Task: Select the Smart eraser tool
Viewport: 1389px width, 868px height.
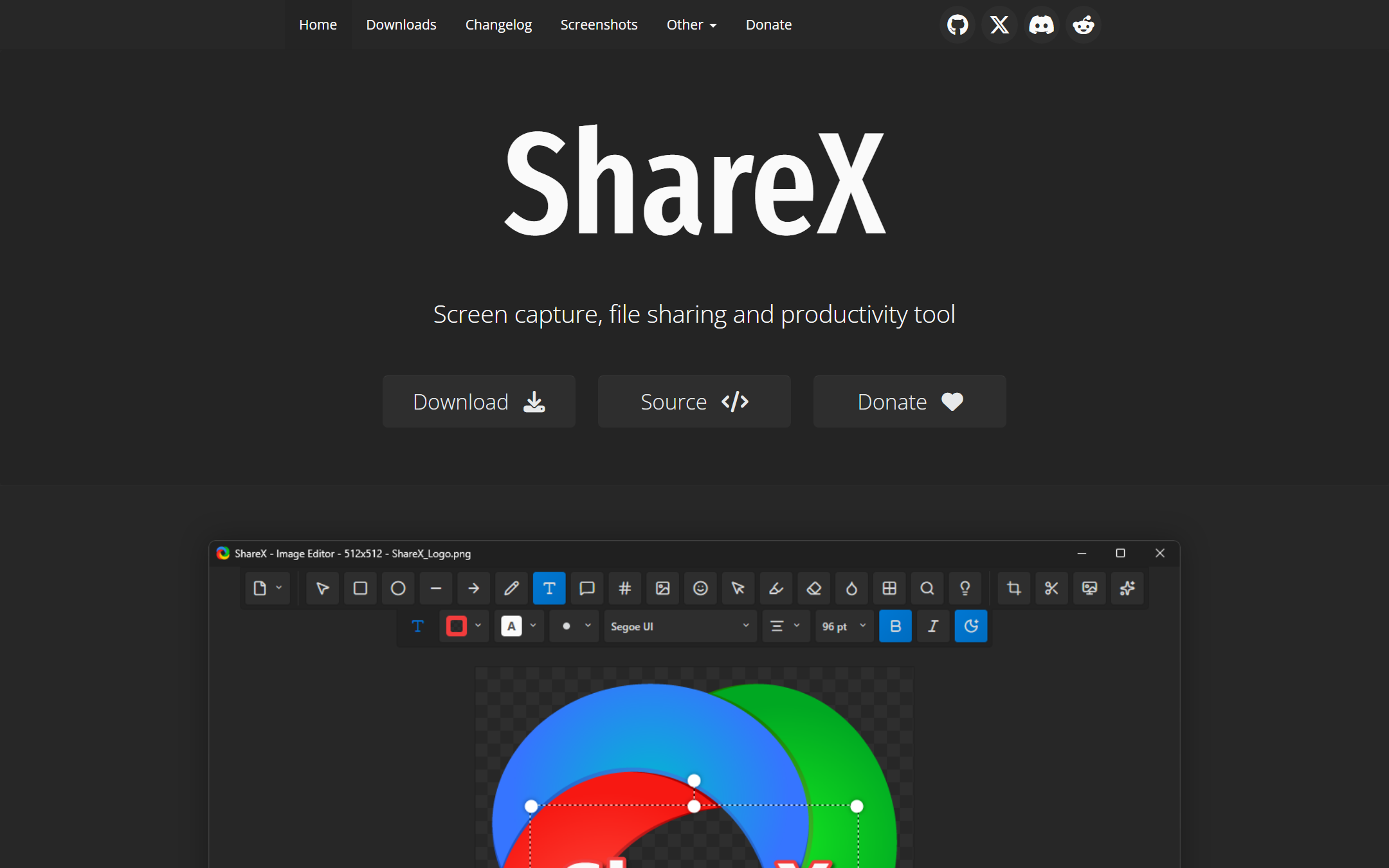Action: pos(814,588)
